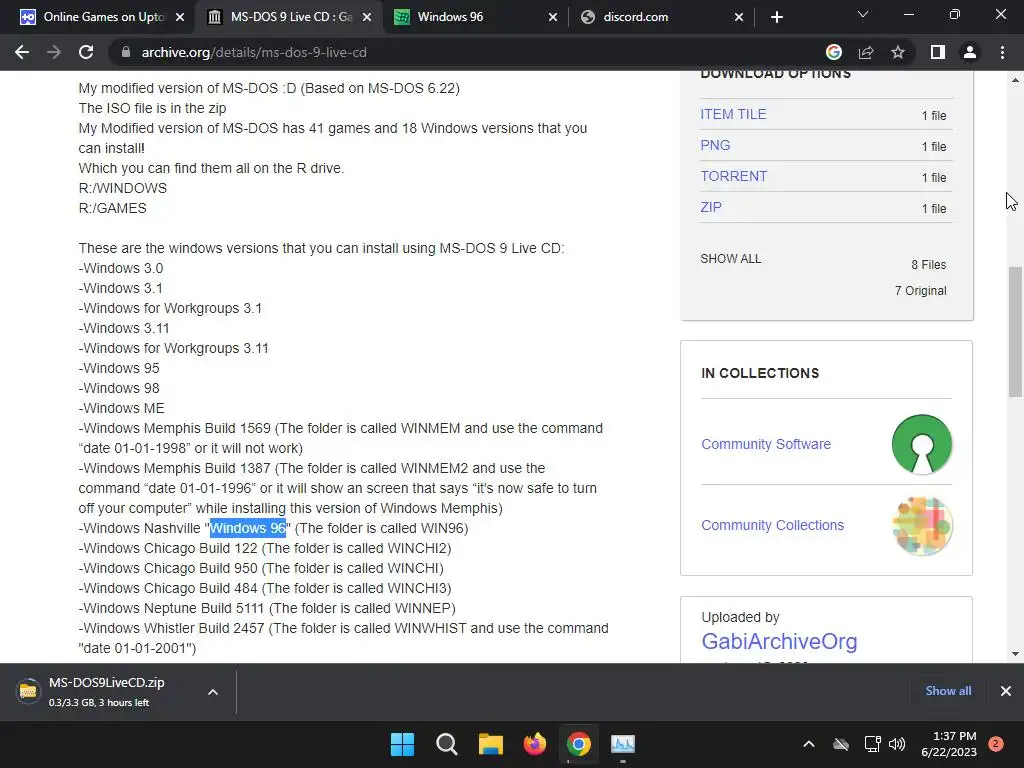Viewport: 1024px width, 768px height.
Task: Click the "7 Original" file count
Action: pos(920,291)
